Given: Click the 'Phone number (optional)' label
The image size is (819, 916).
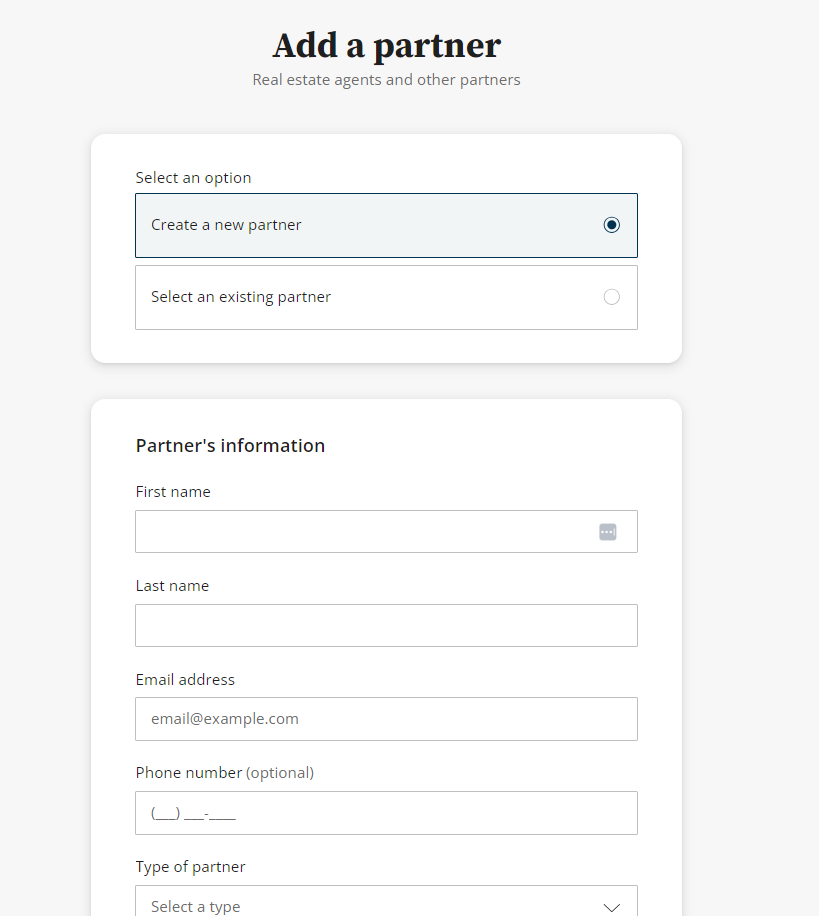Looking at the screenshot, I should pyautogui.click(x=225, y=773).
